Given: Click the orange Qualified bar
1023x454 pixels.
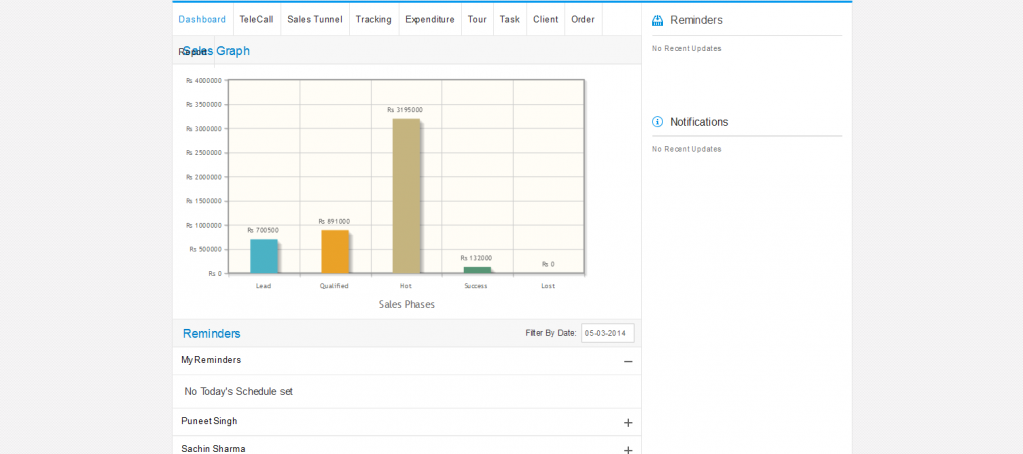Looking at the screenshot, I should (x=335, y=251).
